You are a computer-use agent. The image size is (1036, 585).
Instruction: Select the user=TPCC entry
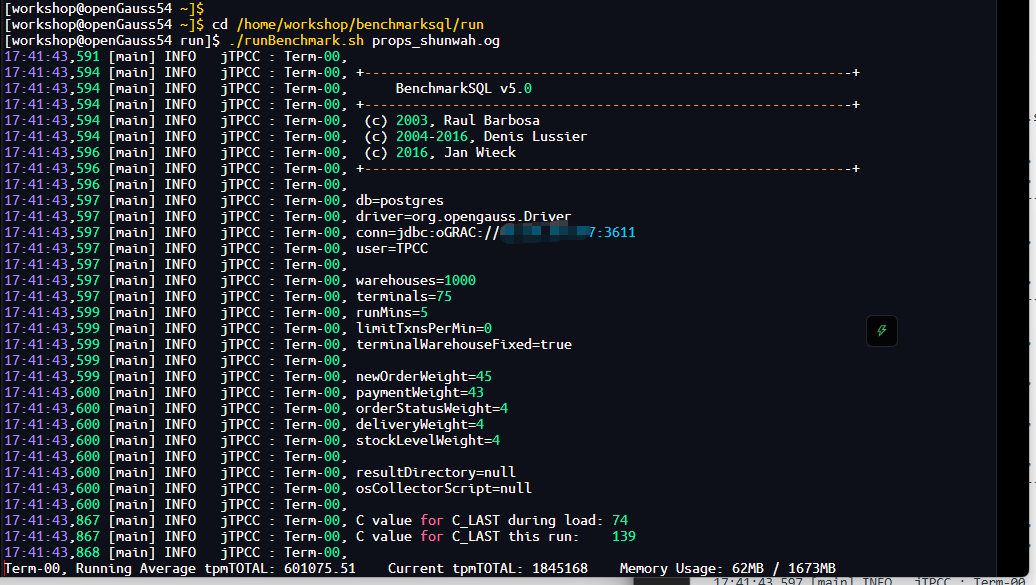[392, 248]
